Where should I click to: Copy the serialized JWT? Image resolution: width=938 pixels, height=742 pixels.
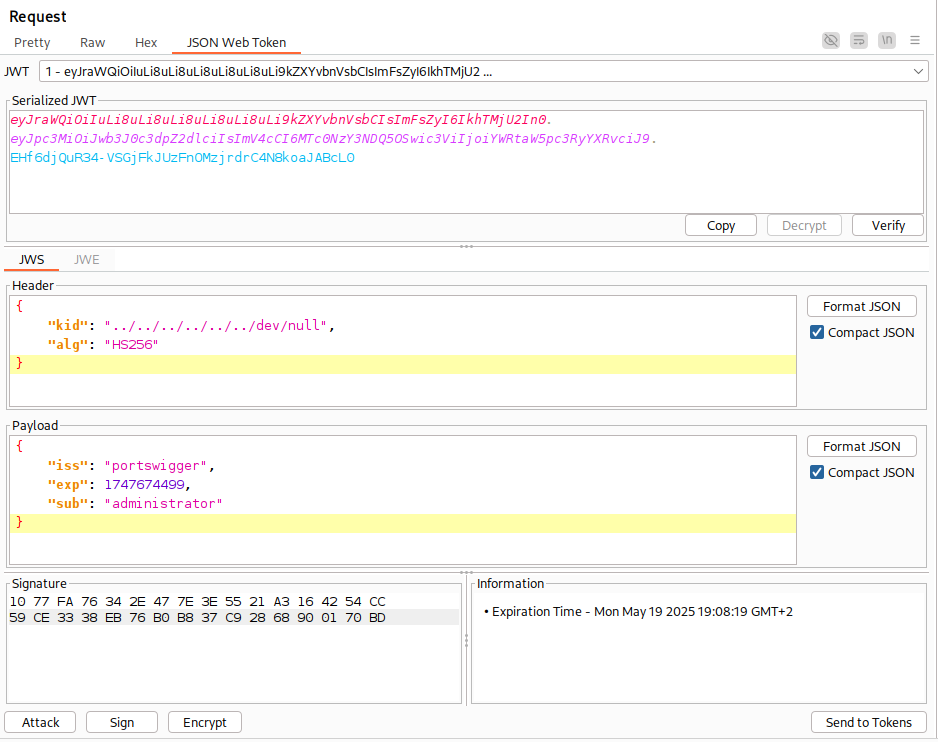point(721,226)
